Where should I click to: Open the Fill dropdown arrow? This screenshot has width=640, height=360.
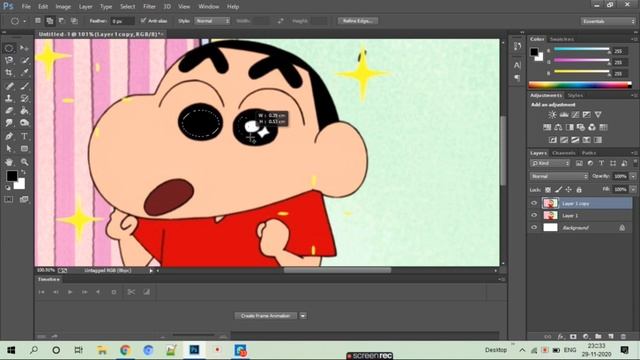tap(633, 189)
